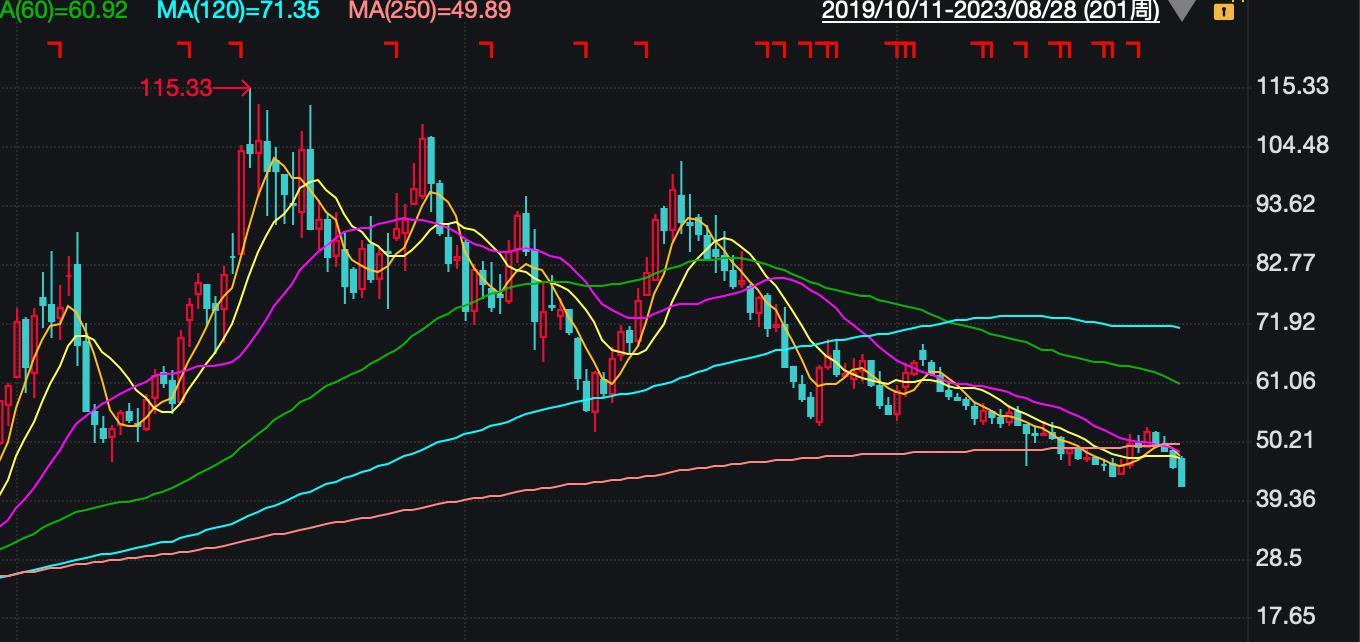Click the 50.21 price axis label
This screenshot has width=1360, height=642.
pos(1285,440)
